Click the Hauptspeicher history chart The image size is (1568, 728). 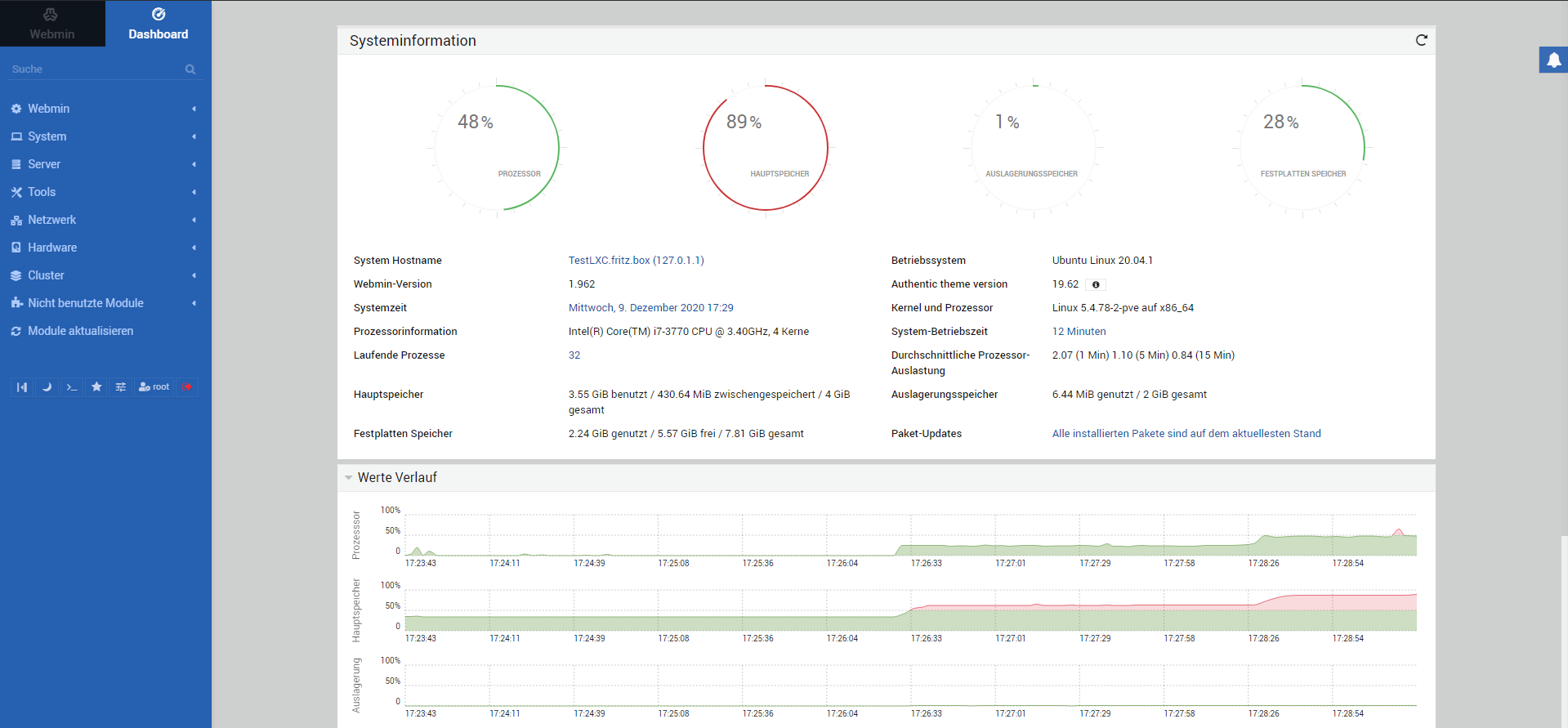[x=911, y=610]
